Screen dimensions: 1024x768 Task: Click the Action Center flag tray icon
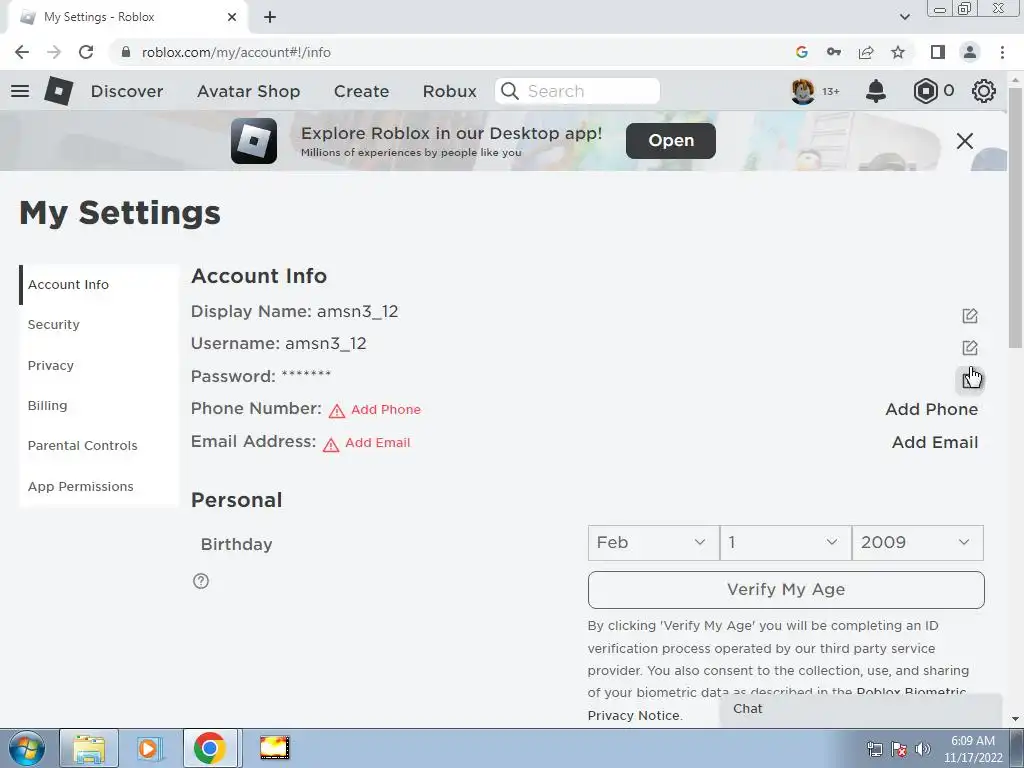pos(899,749)
